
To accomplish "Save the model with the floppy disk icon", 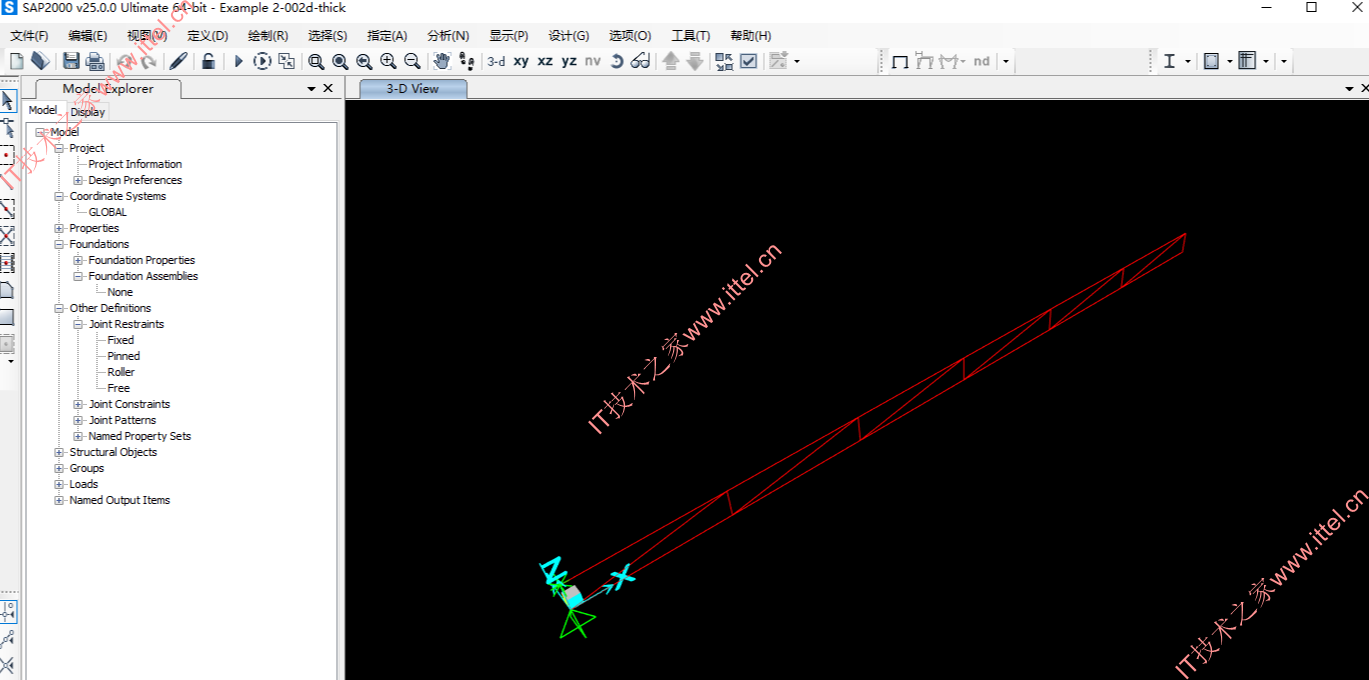I will point(71,61).
